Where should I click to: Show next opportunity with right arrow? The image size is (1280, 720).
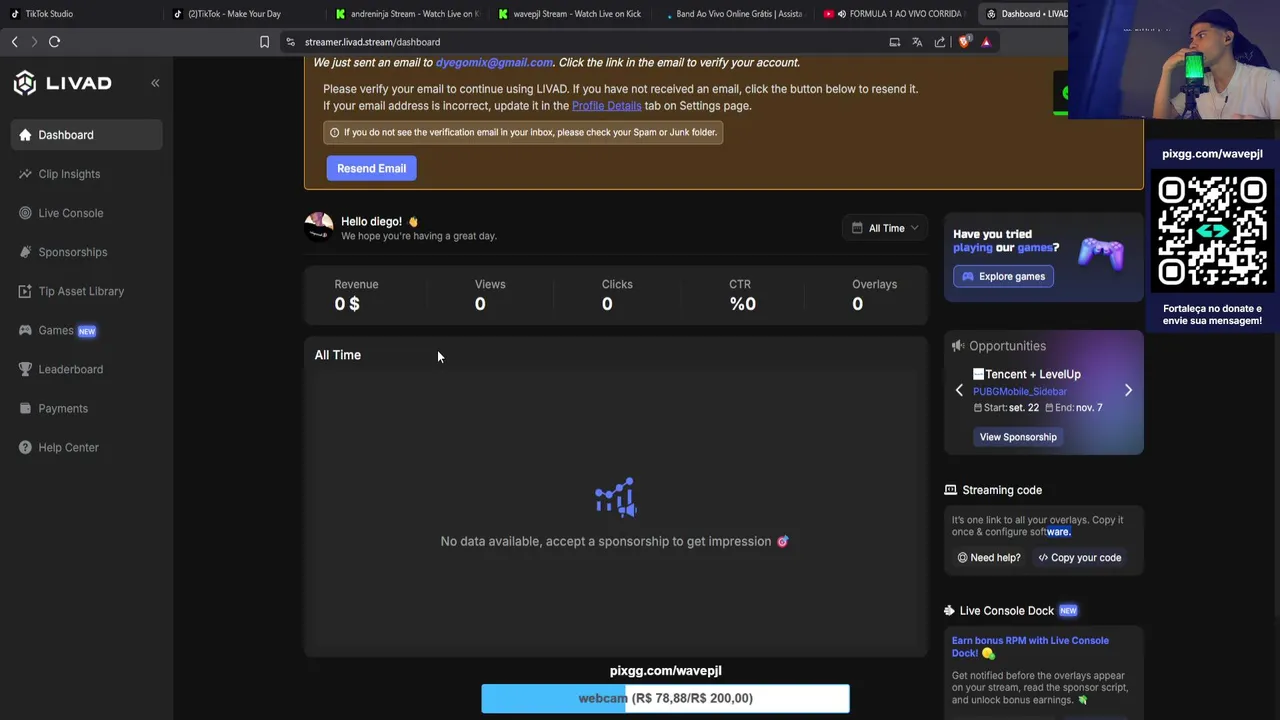pos(1128,390)
